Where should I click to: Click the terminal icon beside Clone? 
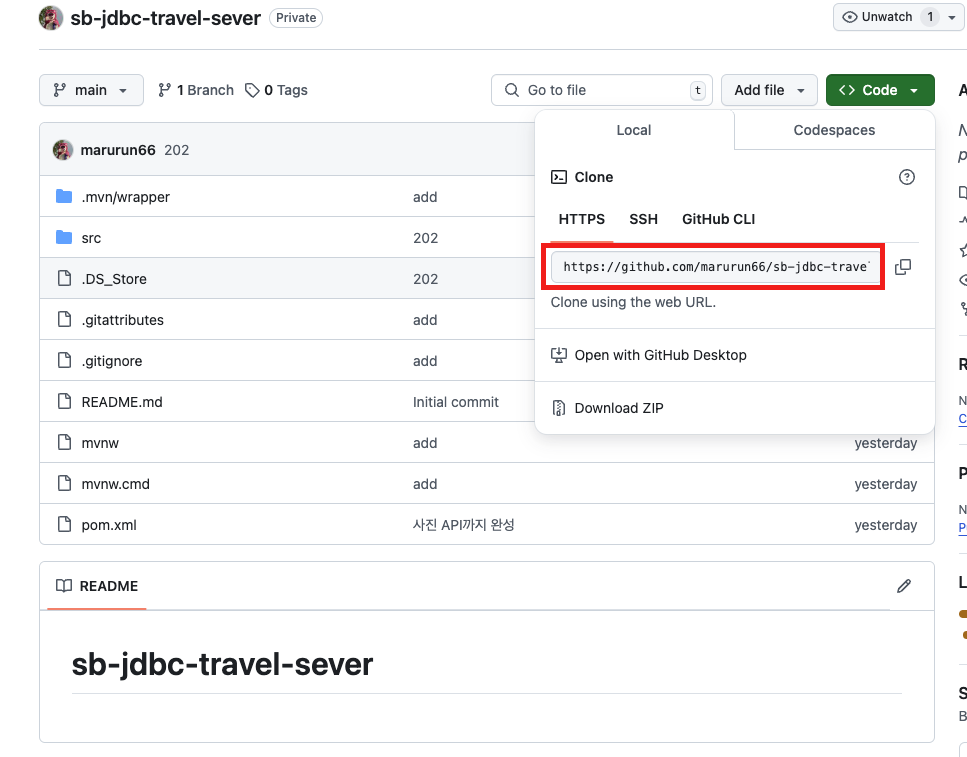click(558, 177)
